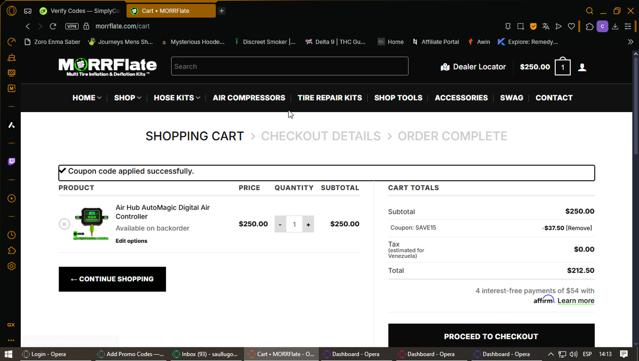
Task: Open the CONTACT menu item
Action: (x=554, y=98)
